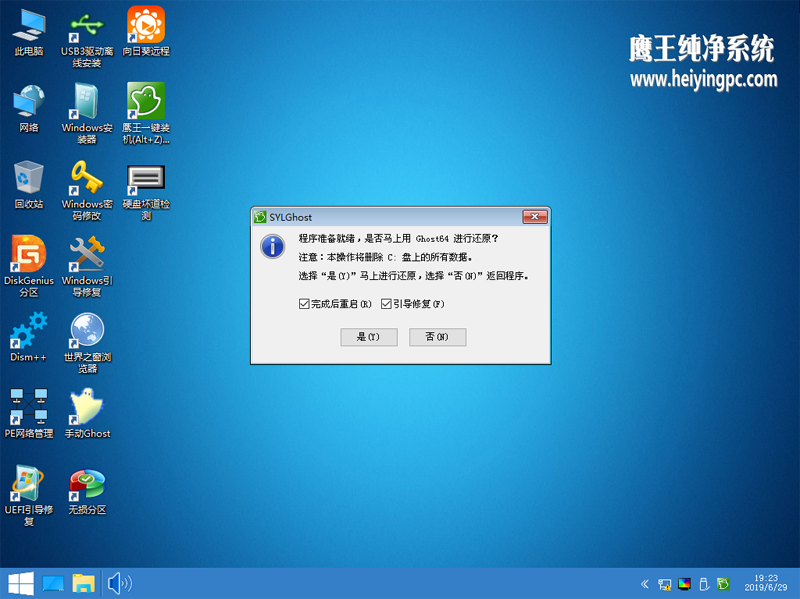Close the SYLGhost dialog
The height and width of the screenshot is (599, 800).
(535, 217)
